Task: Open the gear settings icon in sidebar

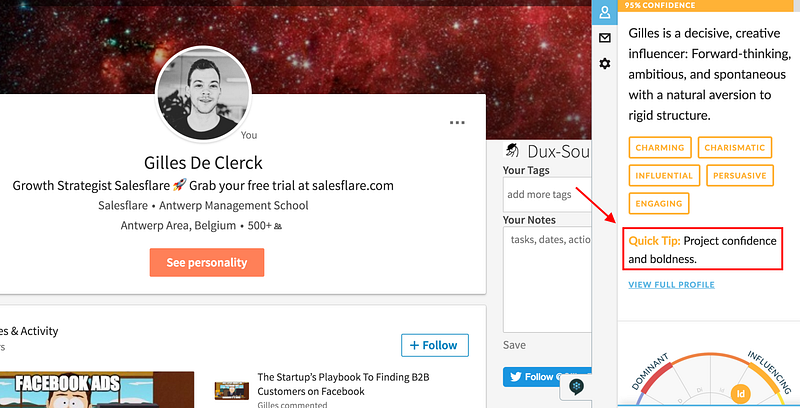Action: click(605, 64)
